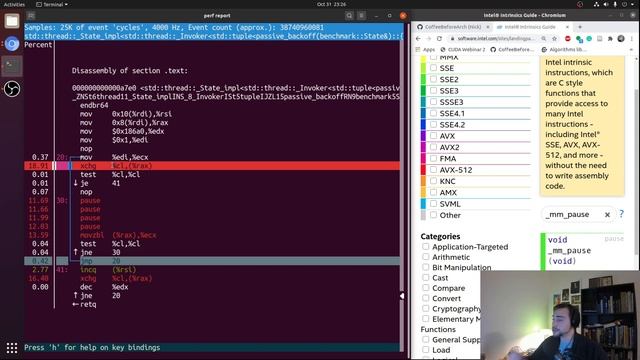
Task: Switch to the CoffeeBeforeArch tab
Action: coord(453,27)
